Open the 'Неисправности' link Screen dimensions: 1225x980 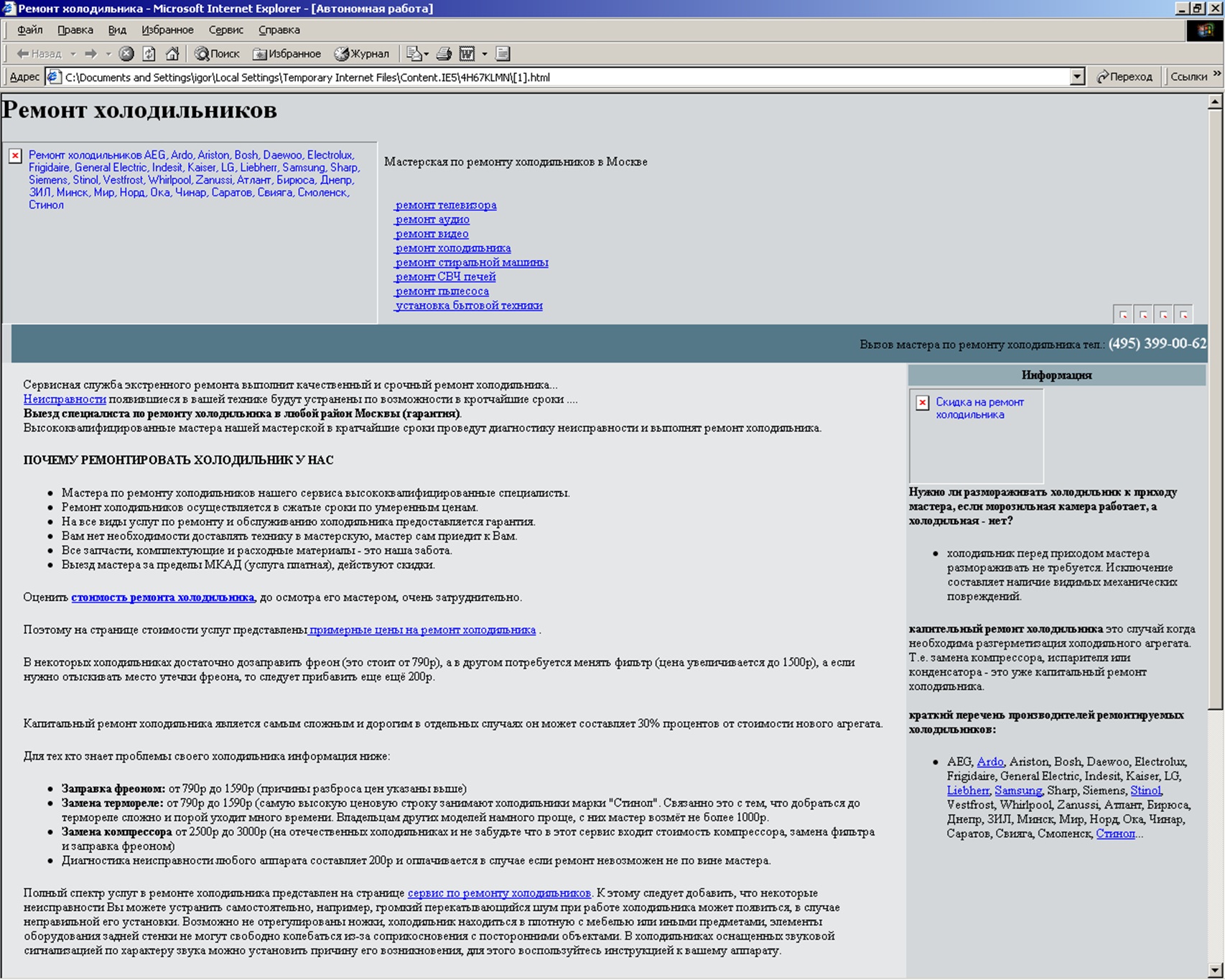coord(65,399)
